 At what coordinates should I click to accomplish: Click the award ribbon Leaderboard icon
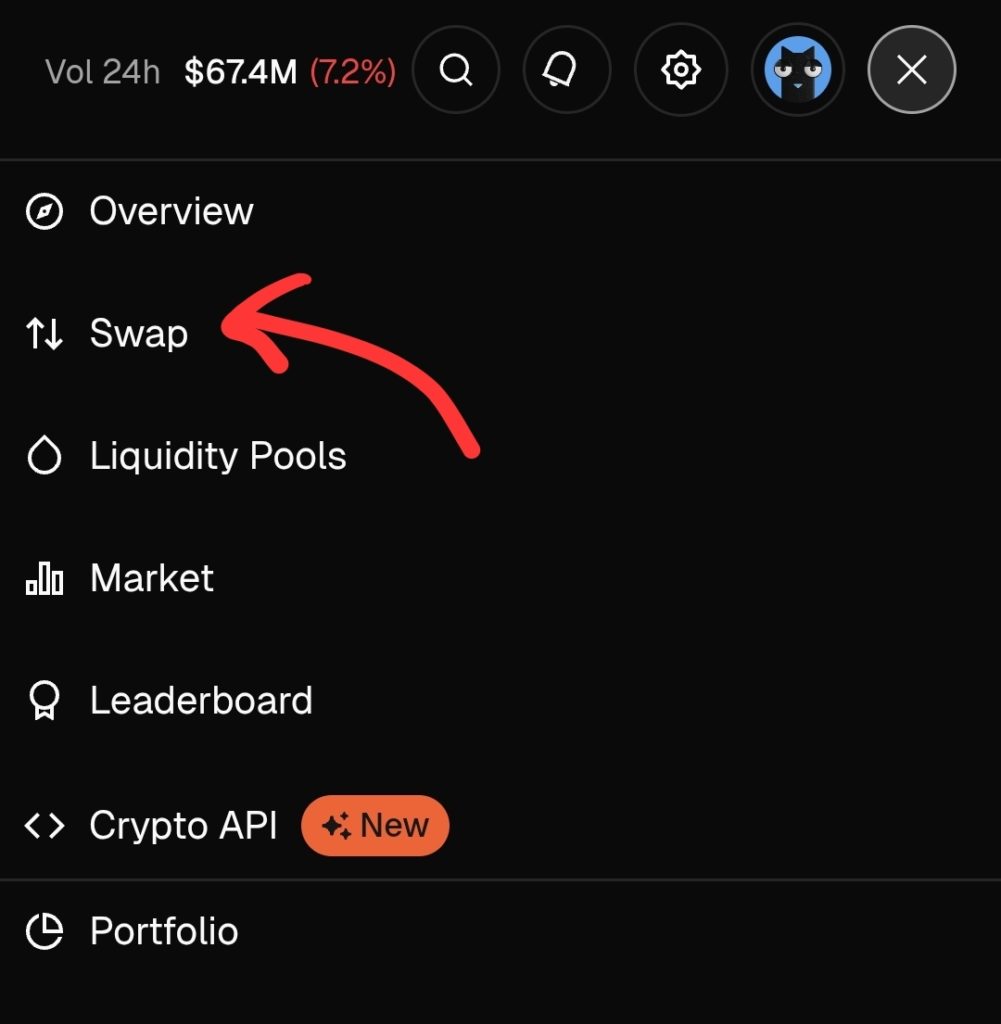44,701
